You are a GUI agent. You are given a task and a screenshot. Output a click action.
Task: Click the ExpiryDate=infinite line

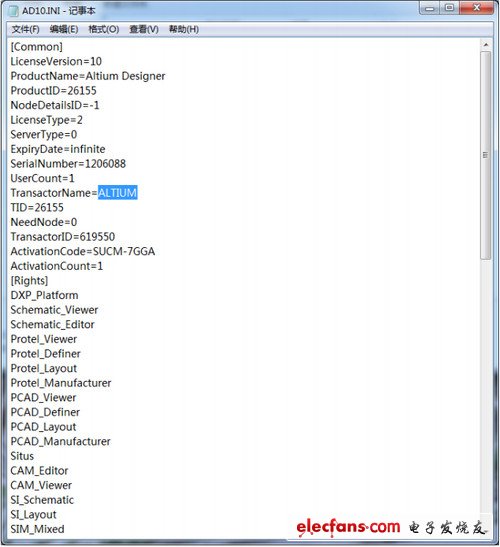pyautogui.click(x=58, y=150)
